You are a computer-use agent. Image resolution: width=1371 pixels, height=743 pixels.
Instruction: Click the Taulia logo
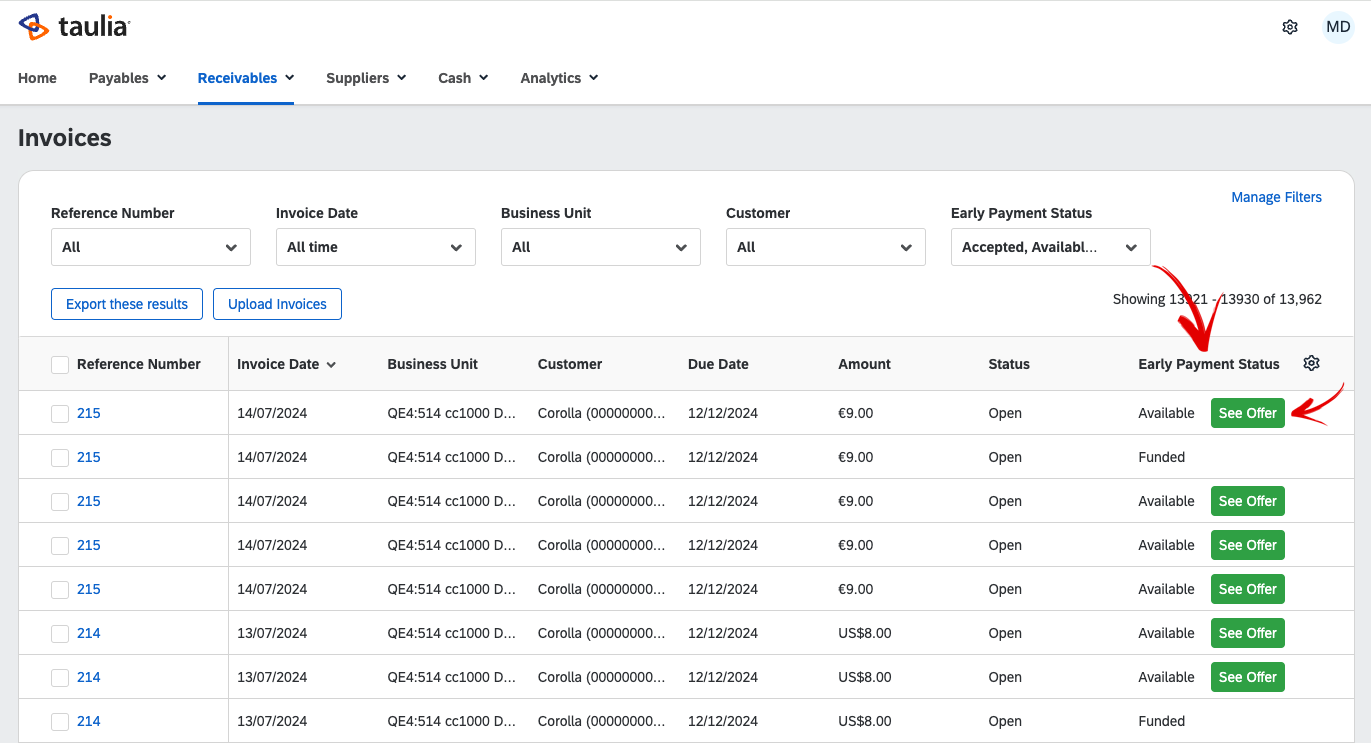tap(74, 27)
